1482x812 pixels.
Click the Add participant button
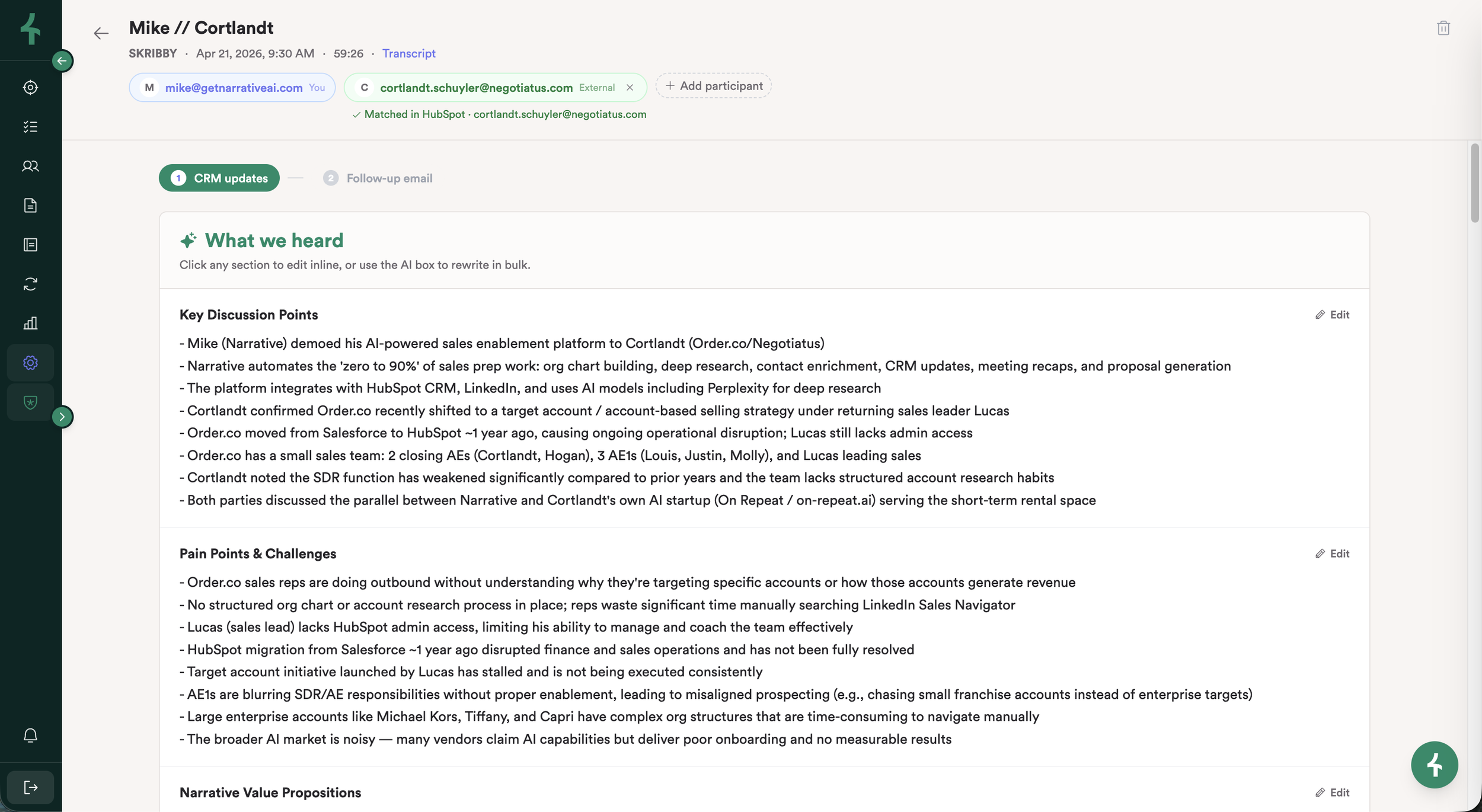point(713,85)
